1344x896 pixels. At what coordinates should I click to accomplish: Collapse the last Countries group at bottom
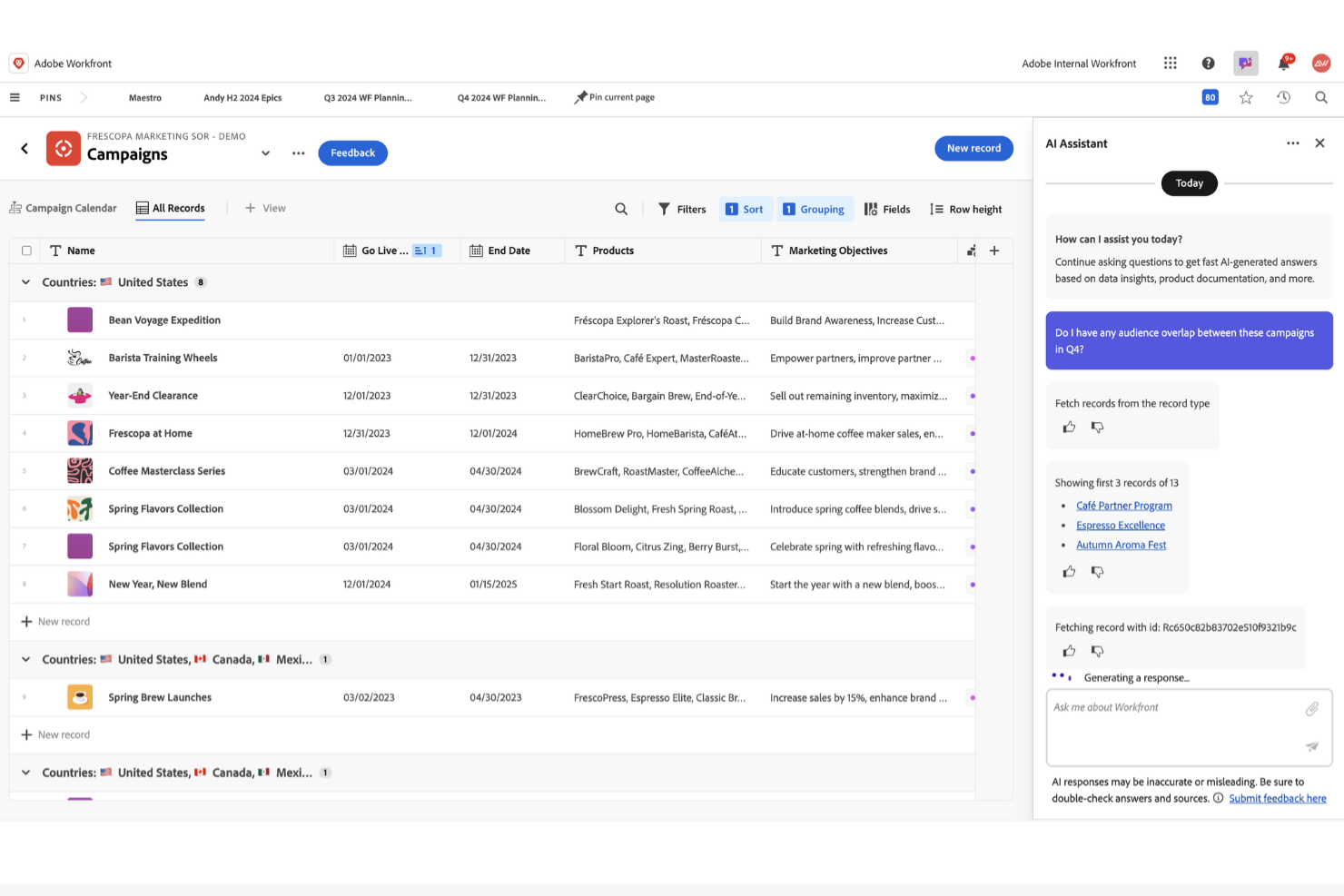tap(25, 773)
